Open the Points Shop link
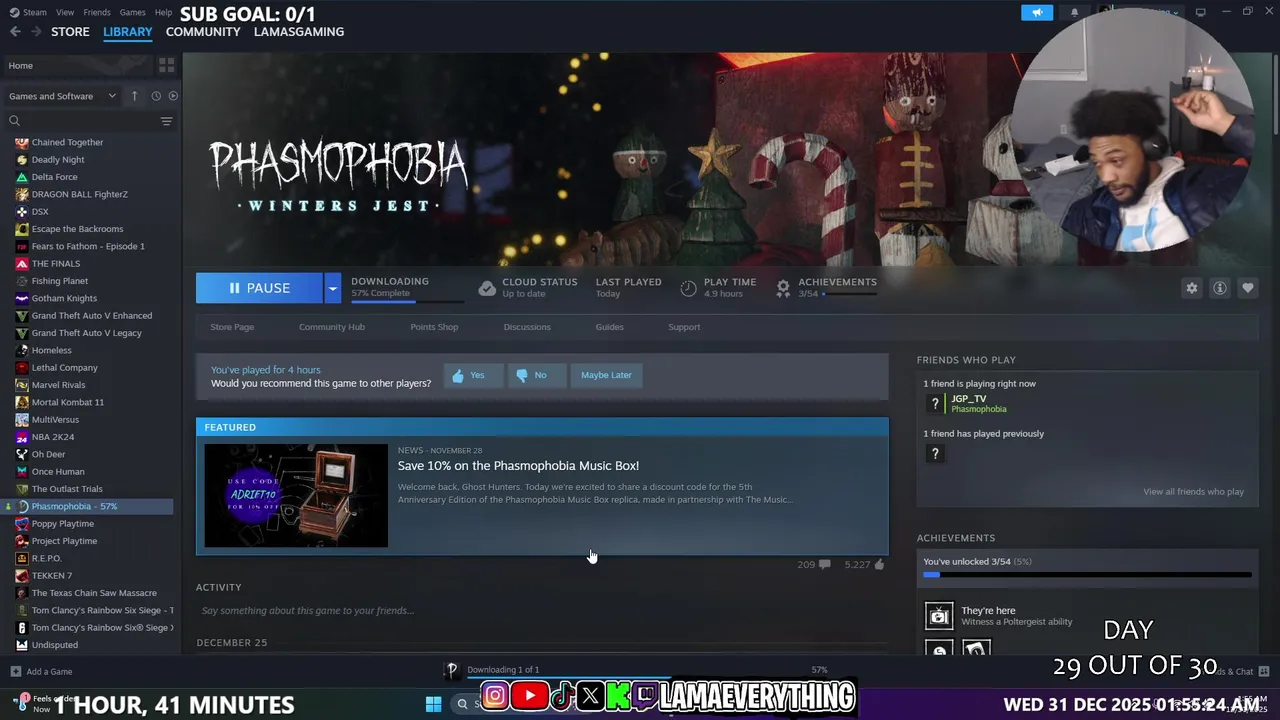Screen dimensions: 1280x720 point(434,327)
